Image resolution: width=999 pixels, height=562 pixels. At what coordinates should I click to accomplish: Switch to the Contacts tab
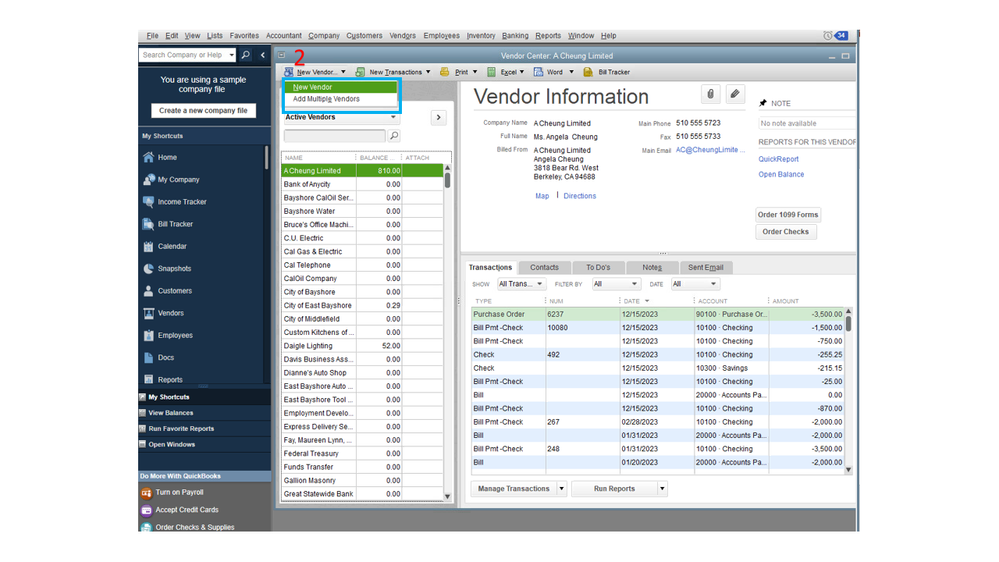pyautogui.click(x=544, y=268)
